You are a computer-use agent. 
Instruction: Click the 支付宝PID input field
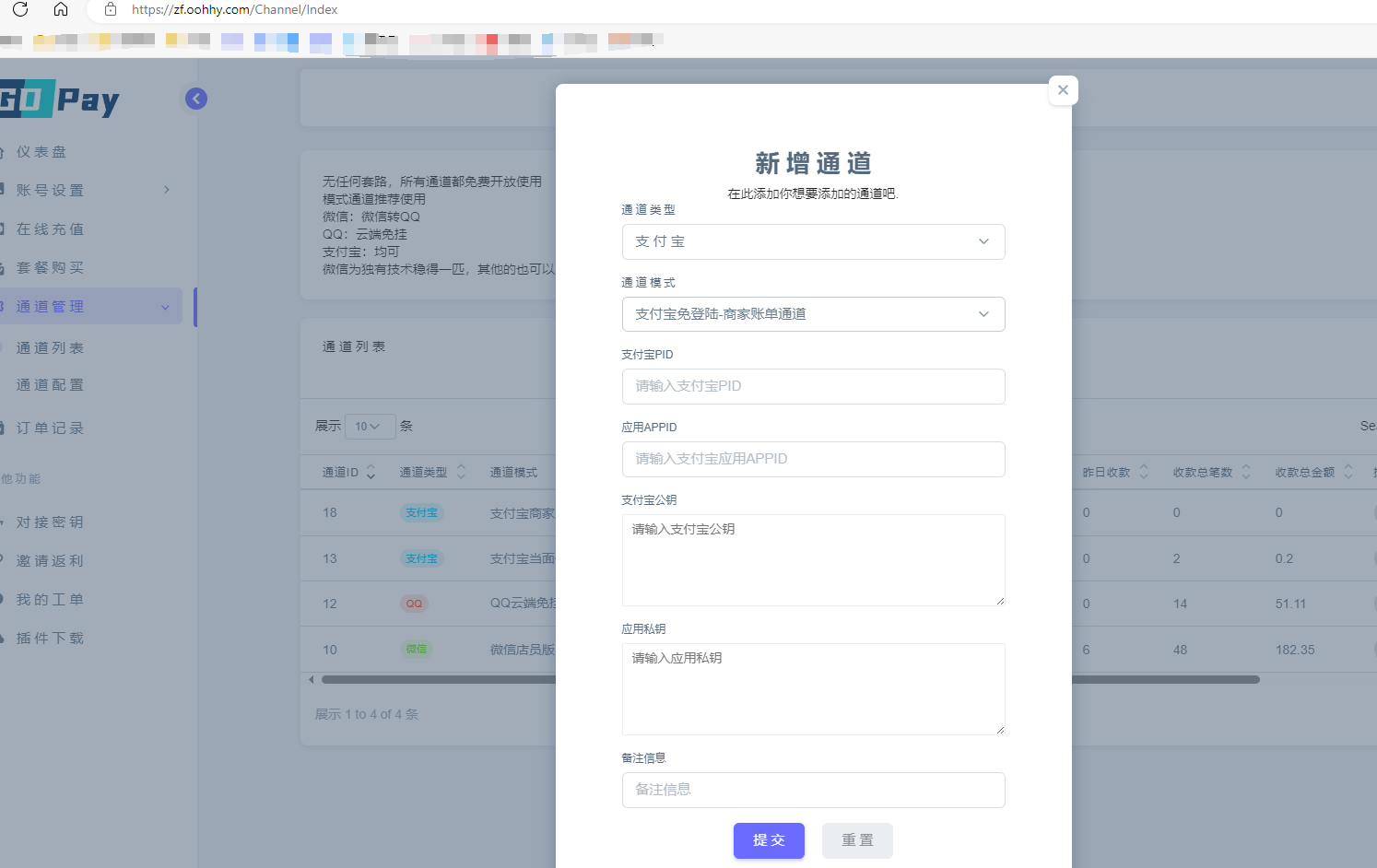coord(813,386)
